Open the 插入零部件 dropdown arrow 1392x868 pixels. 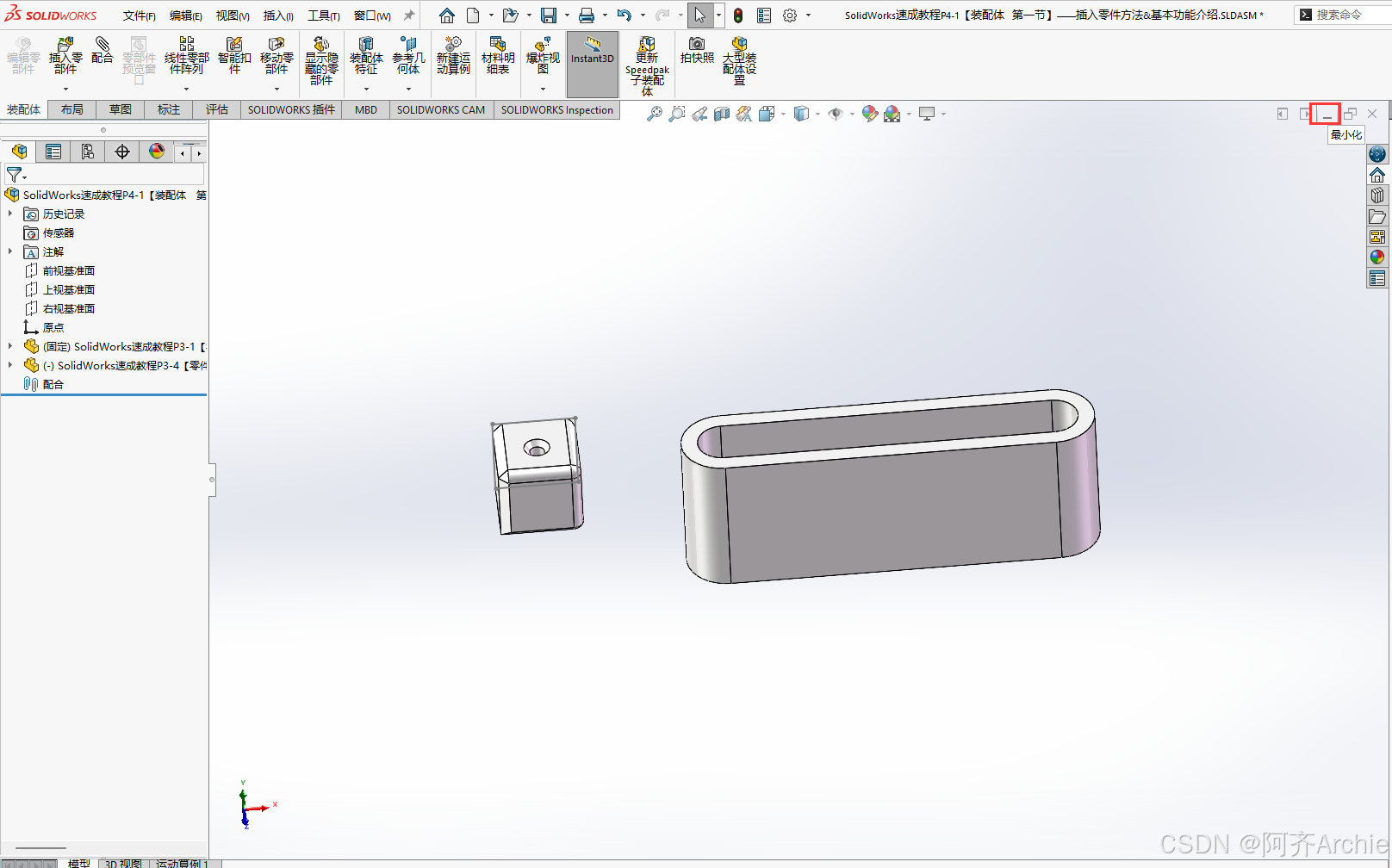click(x=65, y=89)
